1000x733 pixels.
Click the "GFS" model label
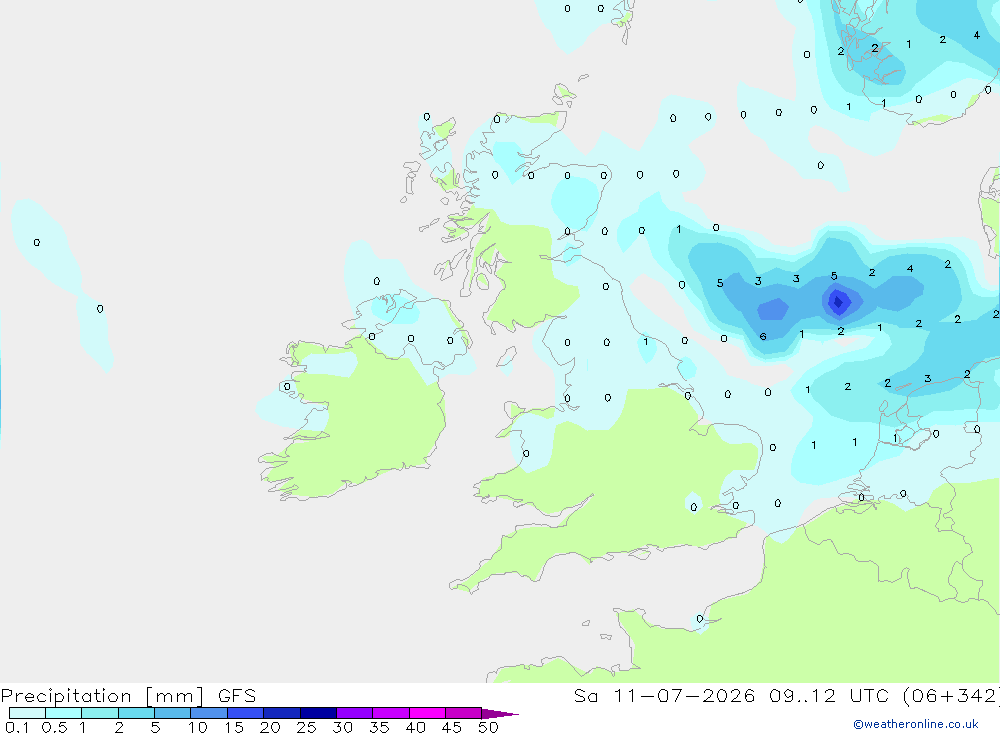(x=237, y=696)
